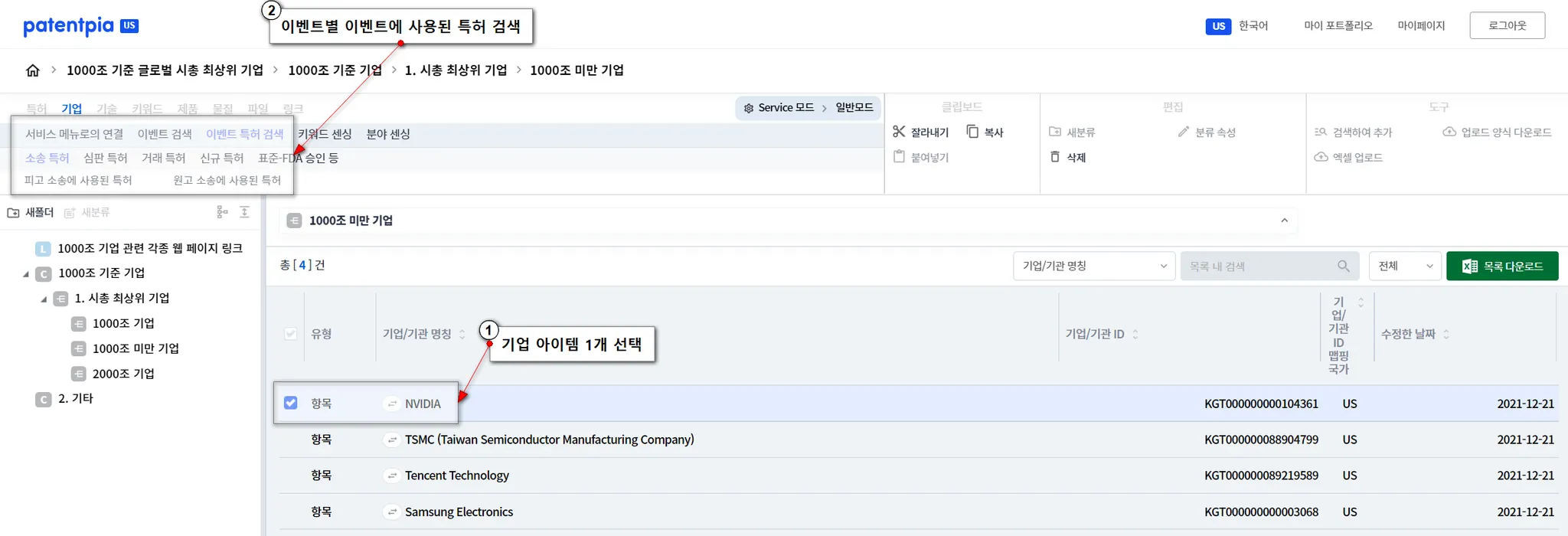The image size is (1568, 536).
Task: Open the 키워드 센싱 menu item
Action: (x=325, y=134)
